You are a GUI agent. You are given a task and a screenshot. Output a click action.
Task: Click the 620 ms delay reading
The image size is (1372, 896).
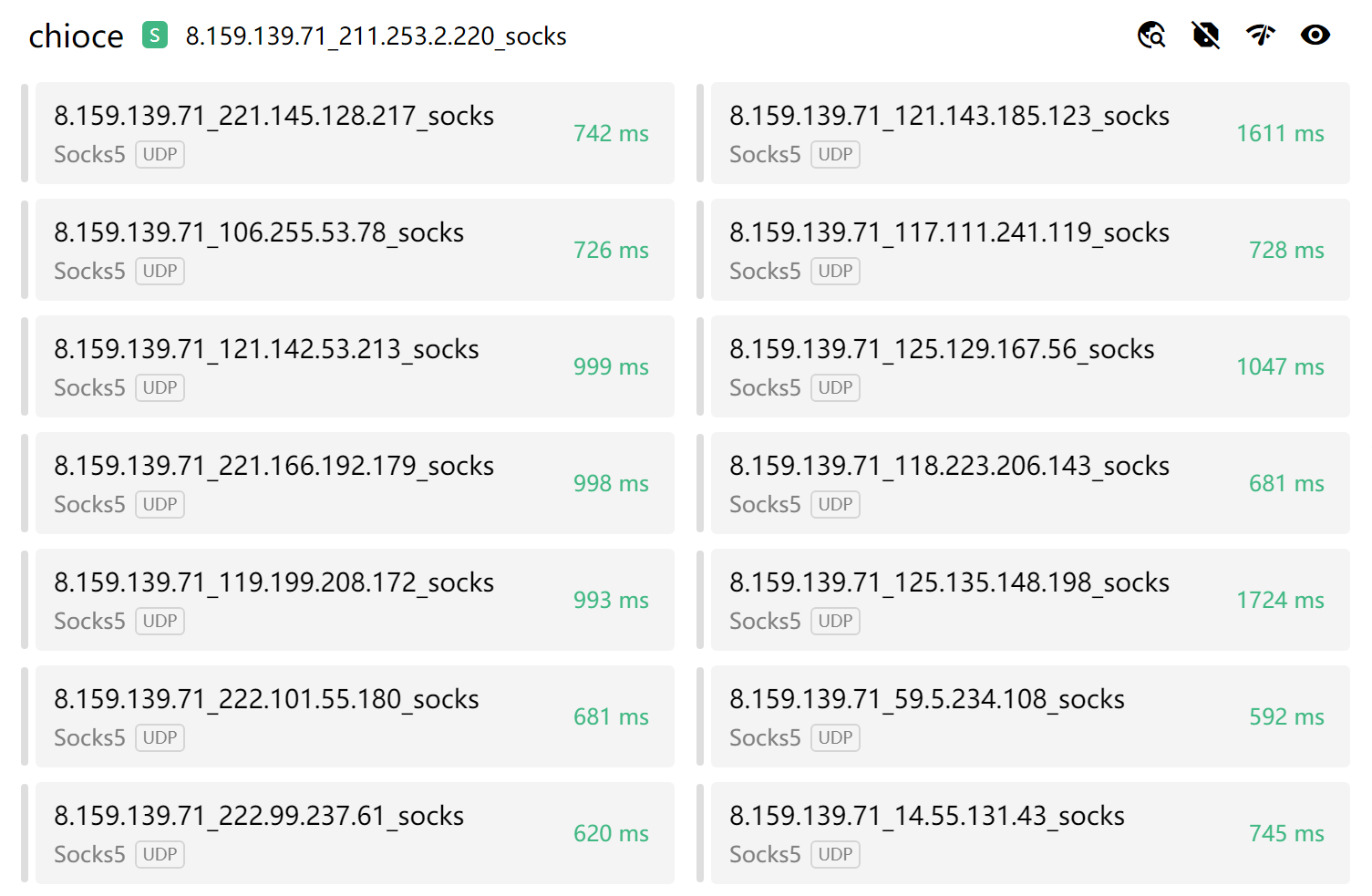coord(611,834)
